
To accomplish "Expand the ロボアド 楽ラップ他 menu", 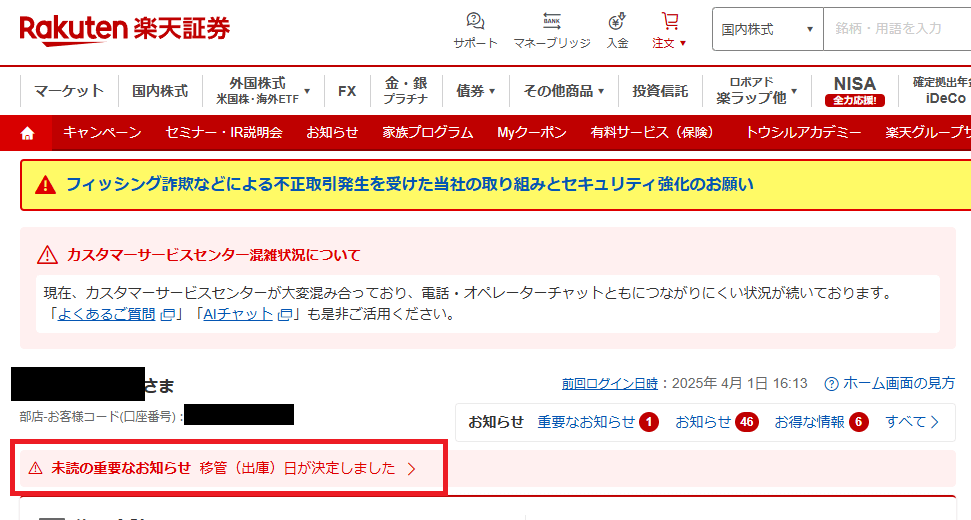I will pos(795,91).
